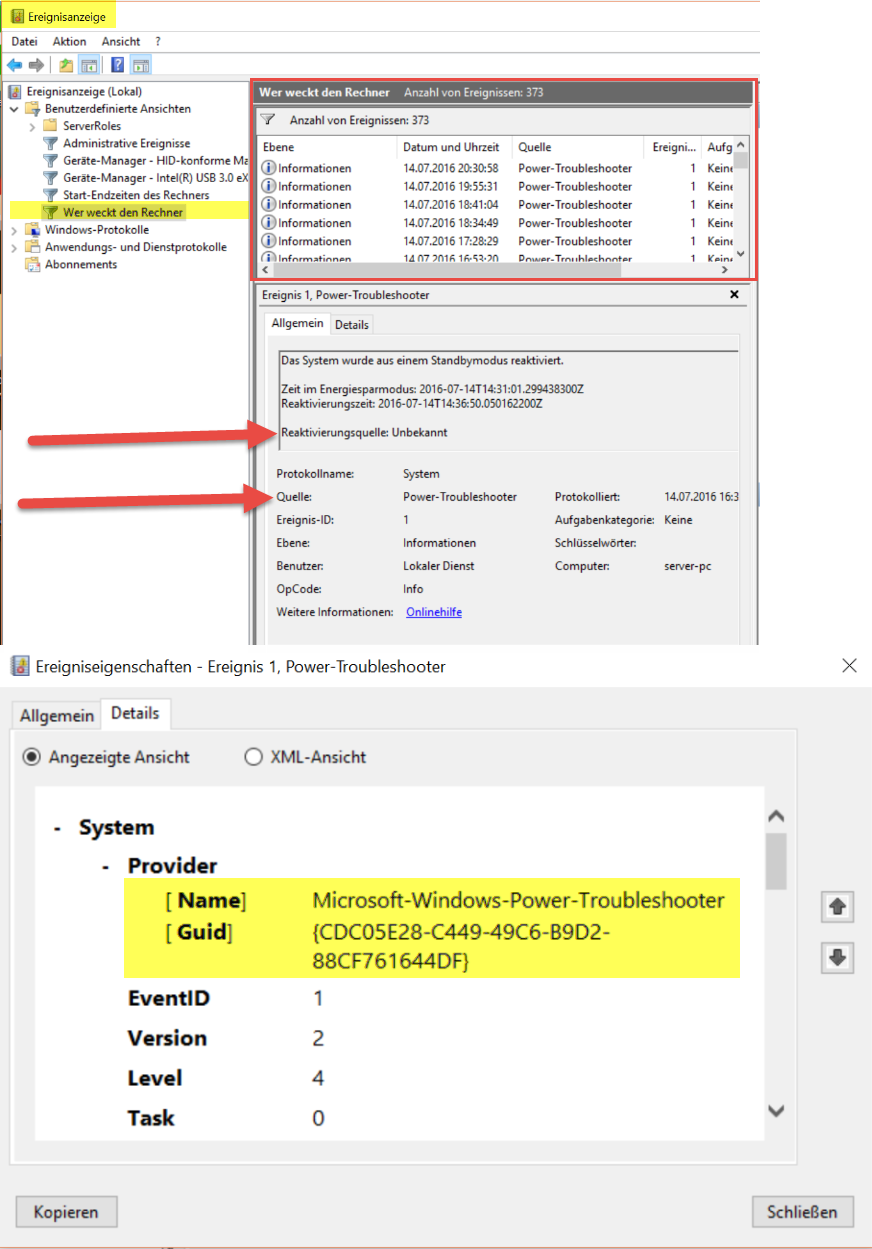Click the down arrow button in Ereigniseigenschaften
The width and height of the screenshot is (872, 1249).
(837, 958)
